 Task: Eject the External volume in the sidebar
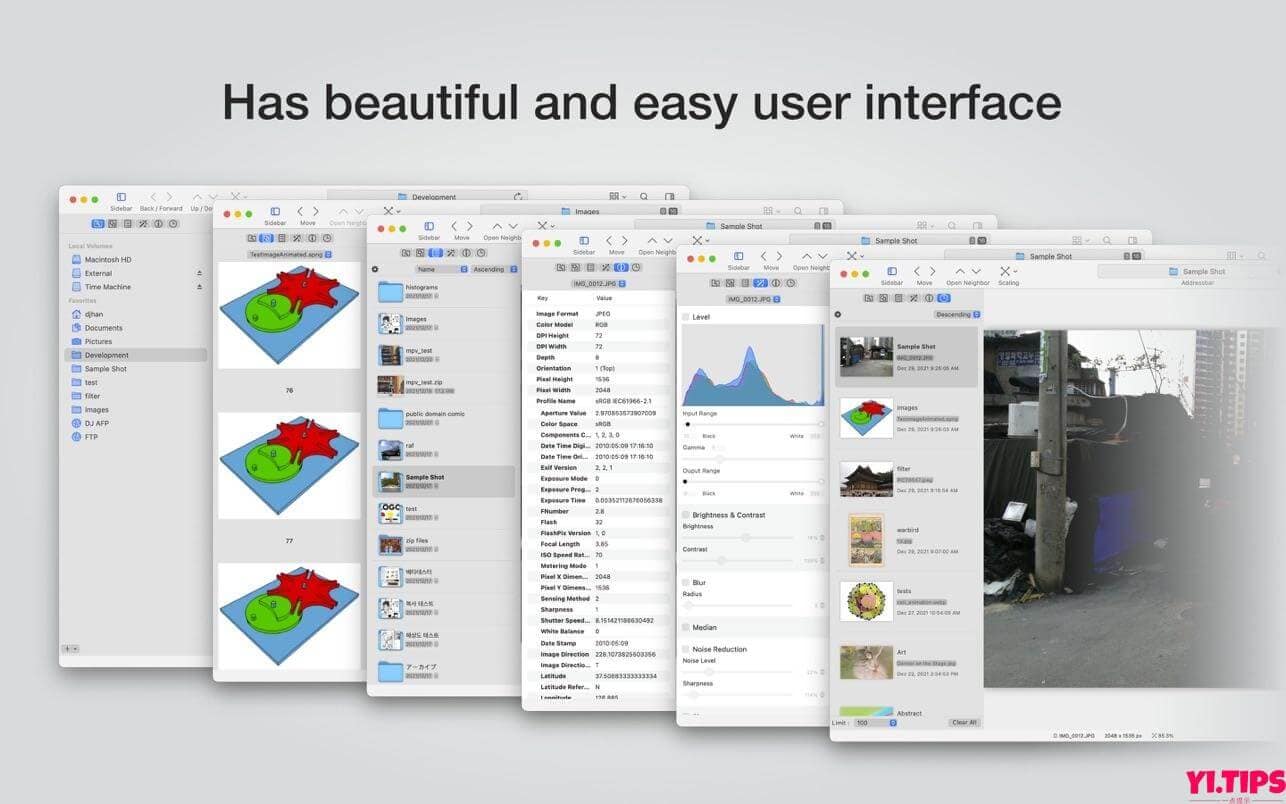[197, 273]
